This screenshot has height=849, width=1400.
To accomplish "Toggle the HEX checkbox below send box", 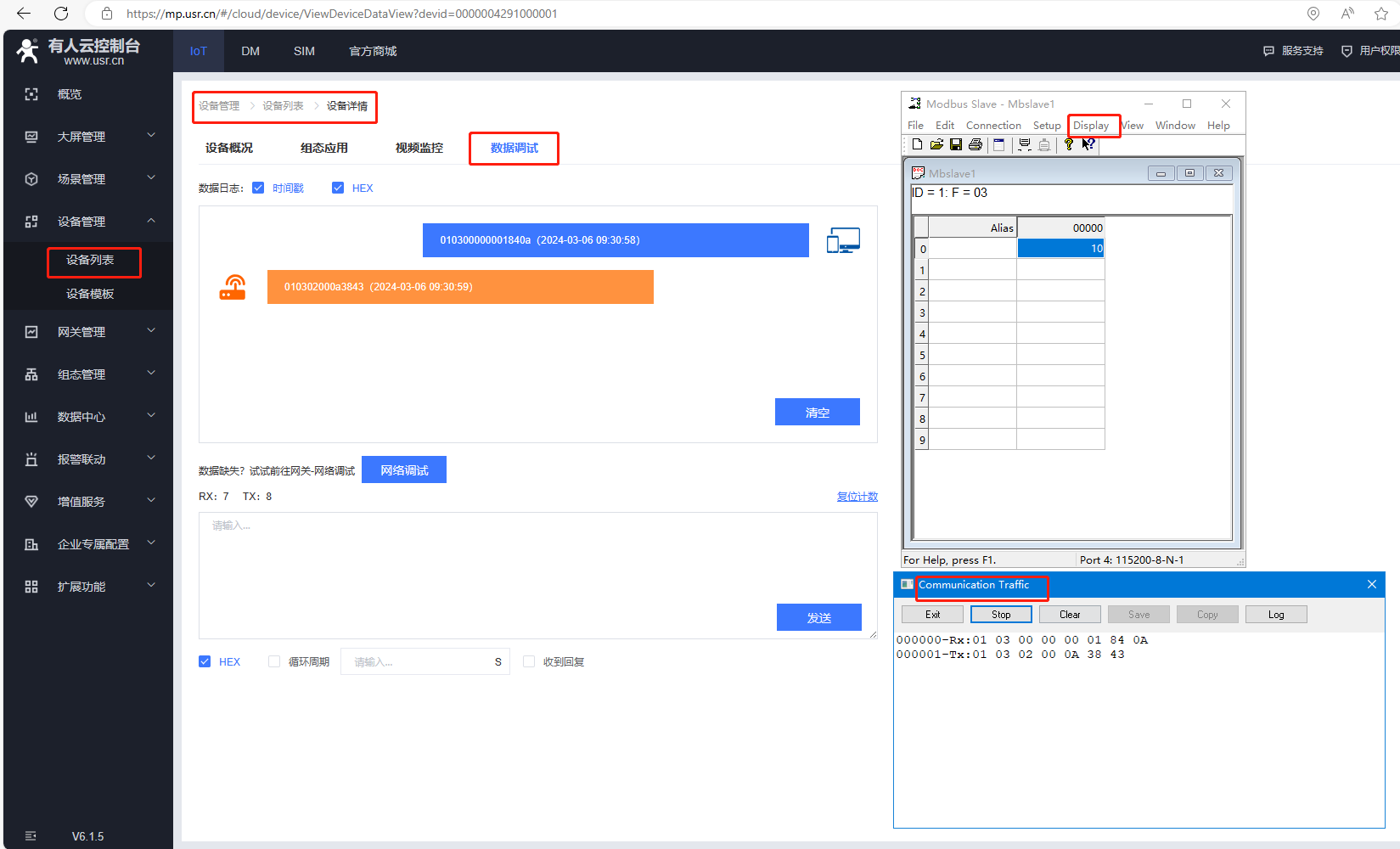I will click(x=205, y=661).
